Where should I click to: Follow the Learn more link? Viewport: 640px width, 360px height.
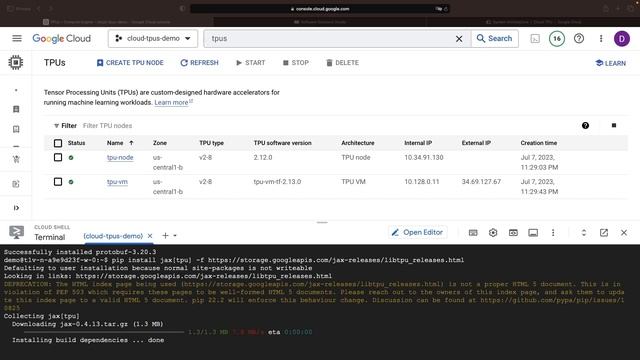171,102
